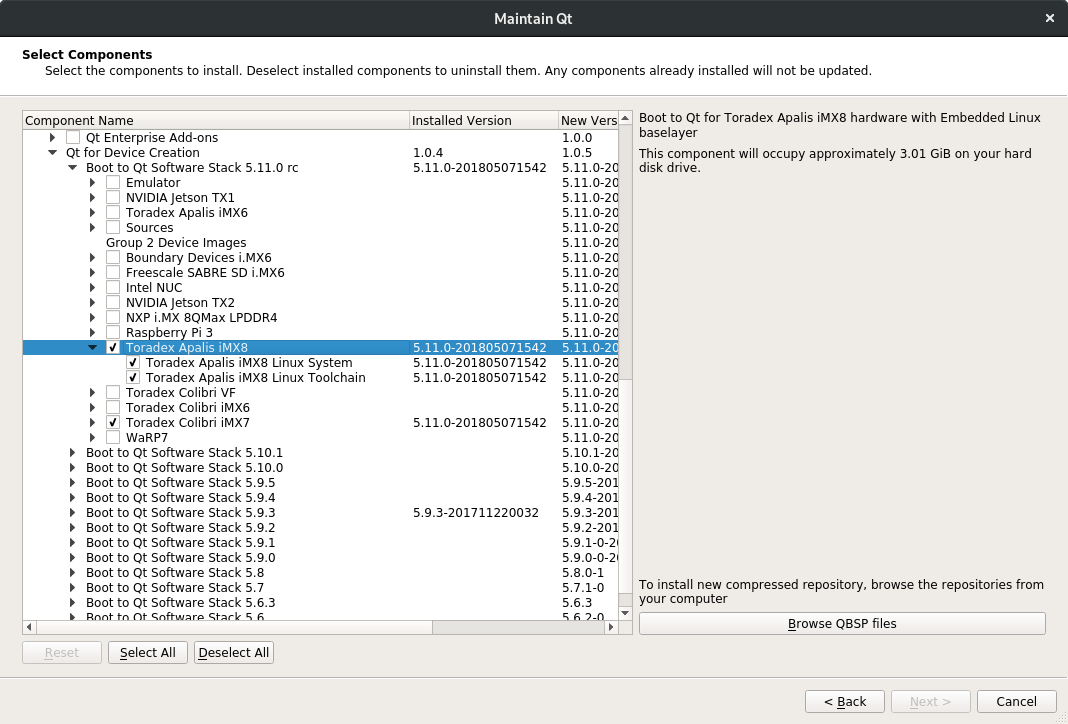
Task: Uncheck the Toradex Colibri iMX7 checkbox
Action: pos(113,422)
